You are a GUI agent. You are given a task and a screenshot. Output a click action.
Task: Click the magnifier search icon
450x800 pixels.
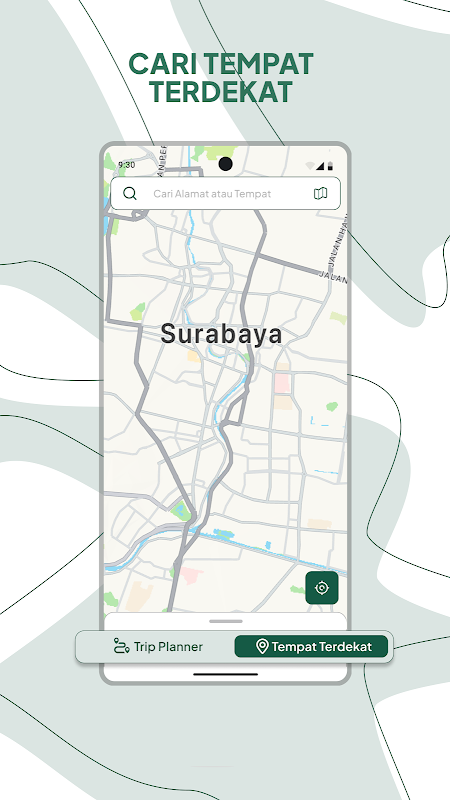[130, 193]
